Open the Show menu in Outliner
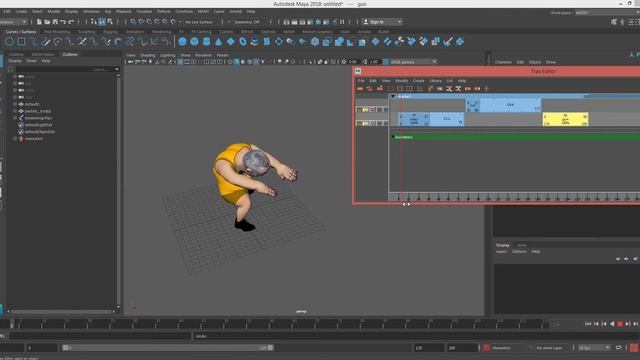 pyautogui.click(x=31, y=61)
